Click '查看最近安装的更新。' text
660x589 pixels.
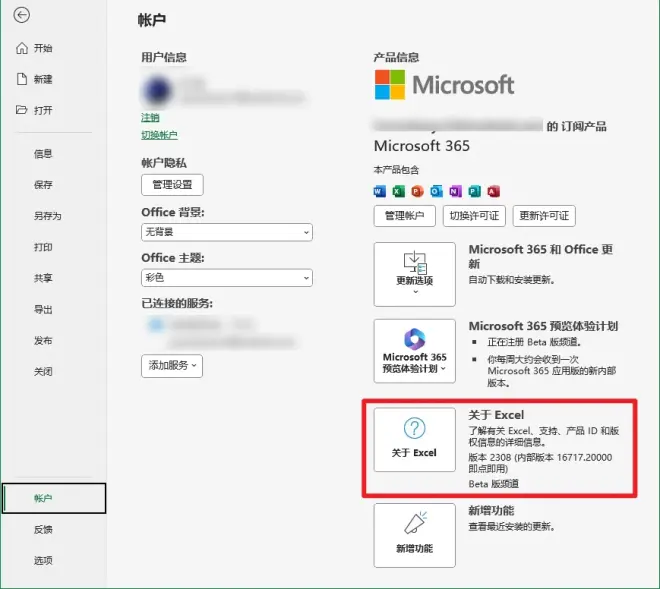511,526
